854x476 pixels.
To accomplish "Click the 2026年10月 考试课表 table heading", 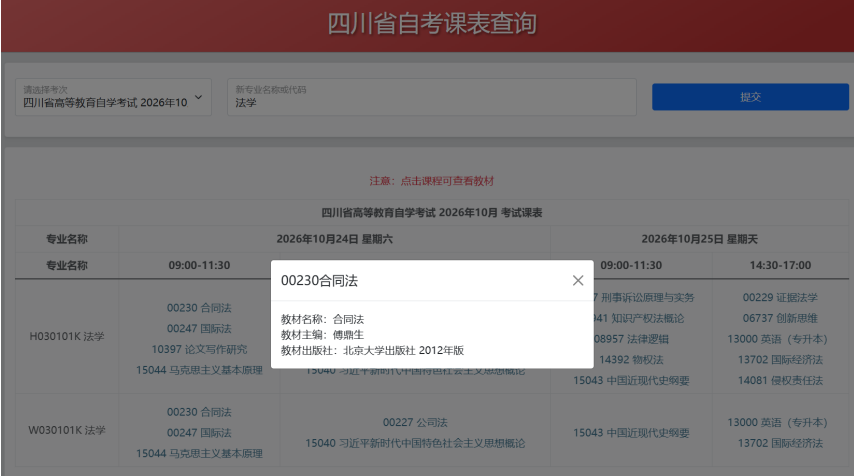I will [x=431, y=212].
